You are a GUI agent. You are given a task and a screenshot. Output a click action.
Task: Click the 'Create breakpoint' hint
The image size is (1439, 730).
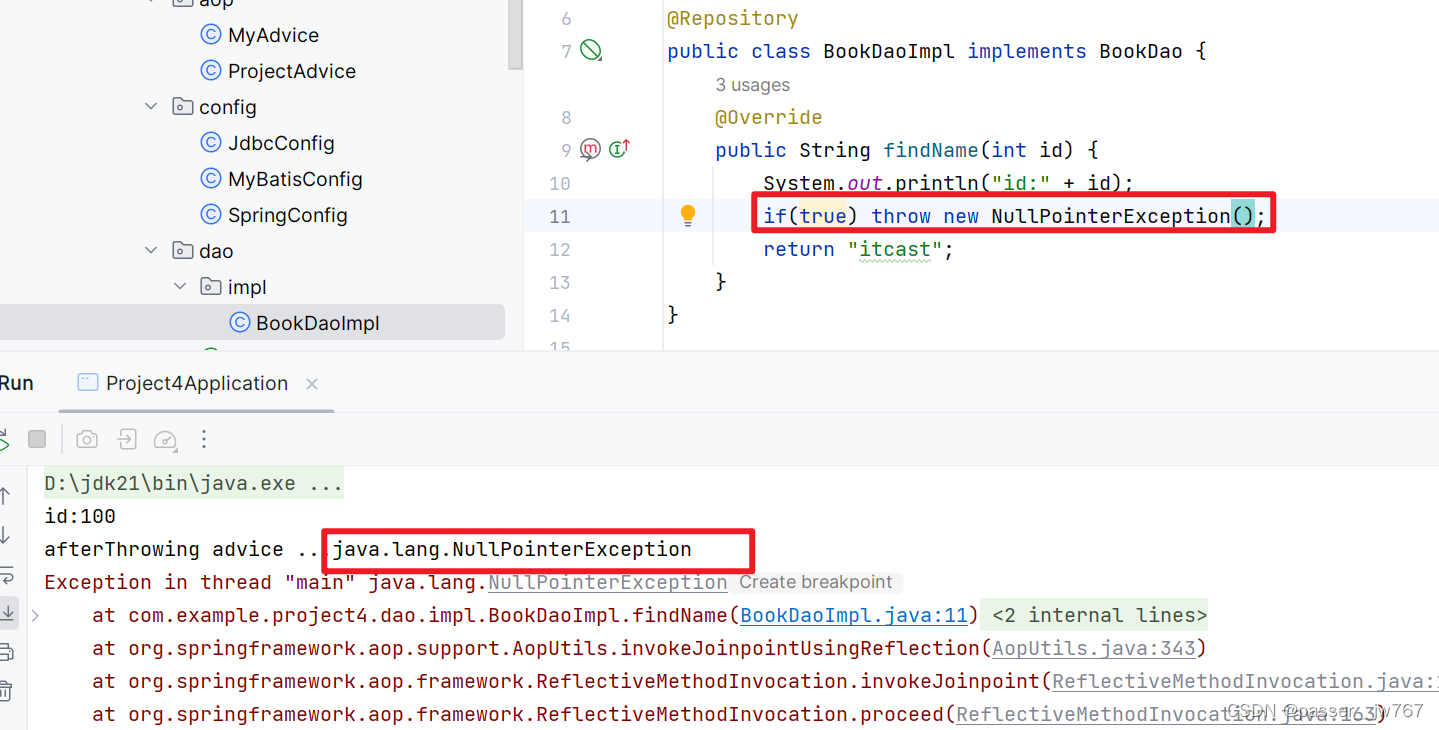click(x=815, y=582)
